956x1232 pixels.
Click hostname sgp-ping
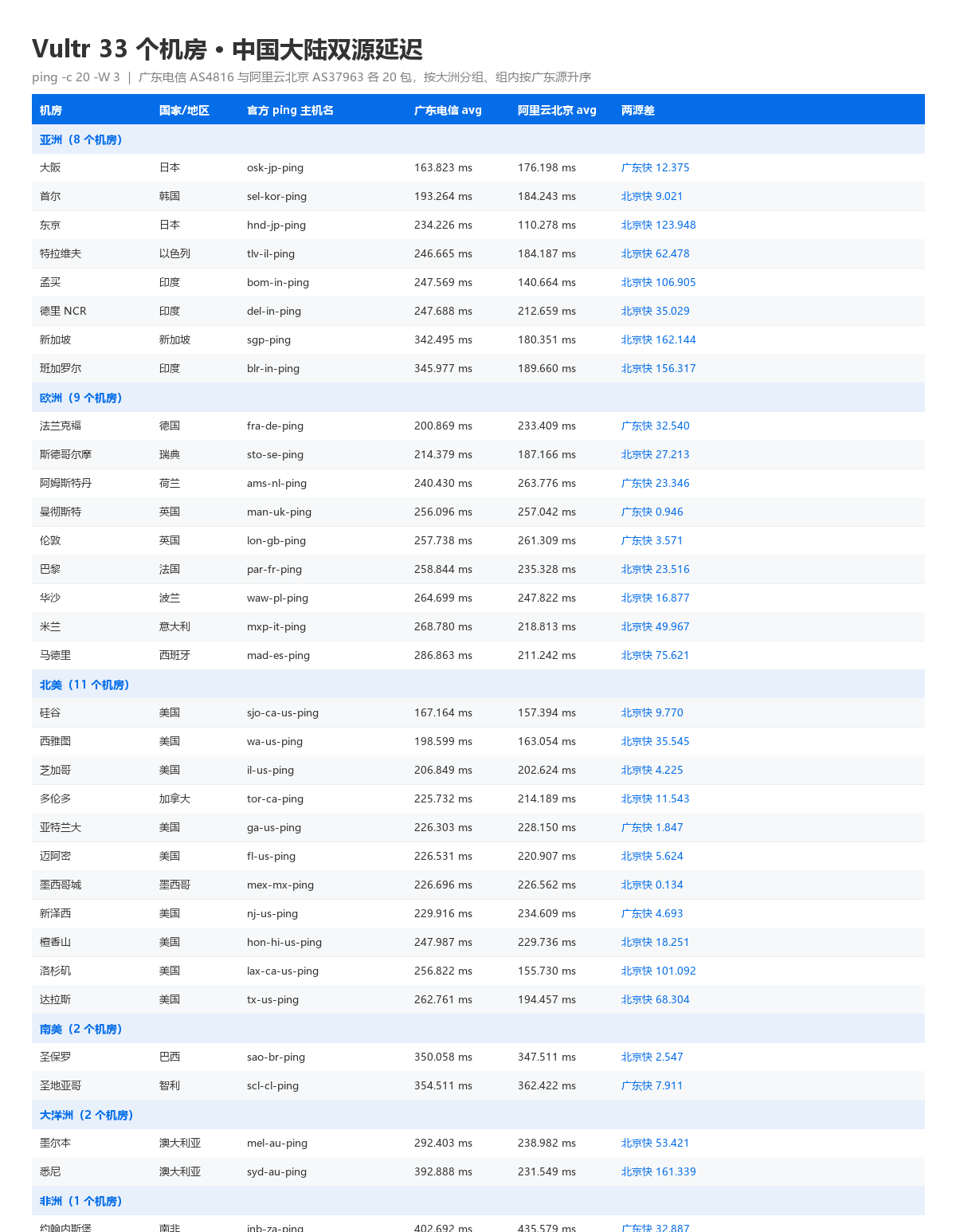(268, 340)
